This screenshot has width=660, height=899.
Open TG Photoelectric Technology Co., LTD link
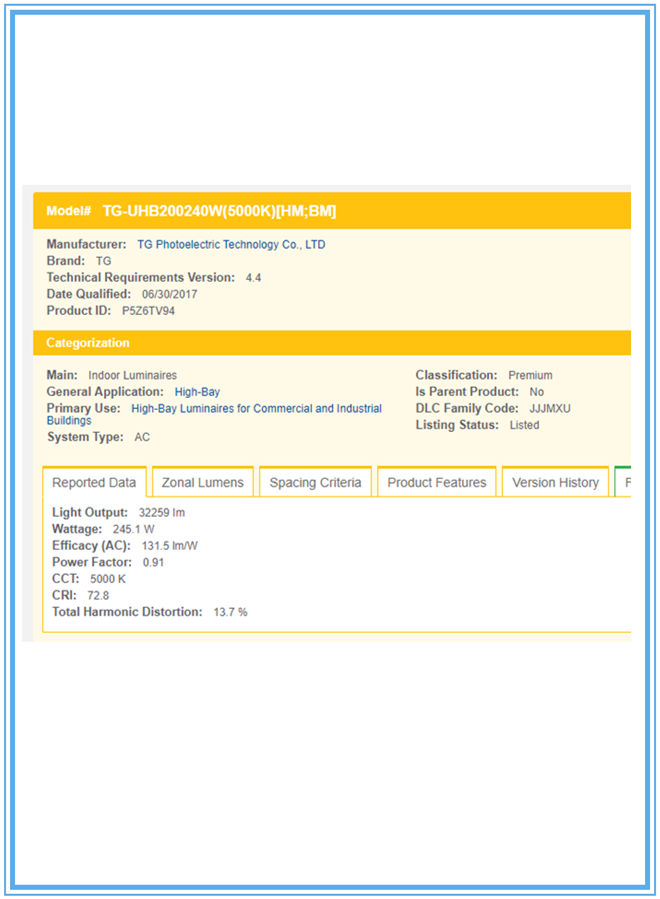231,244
